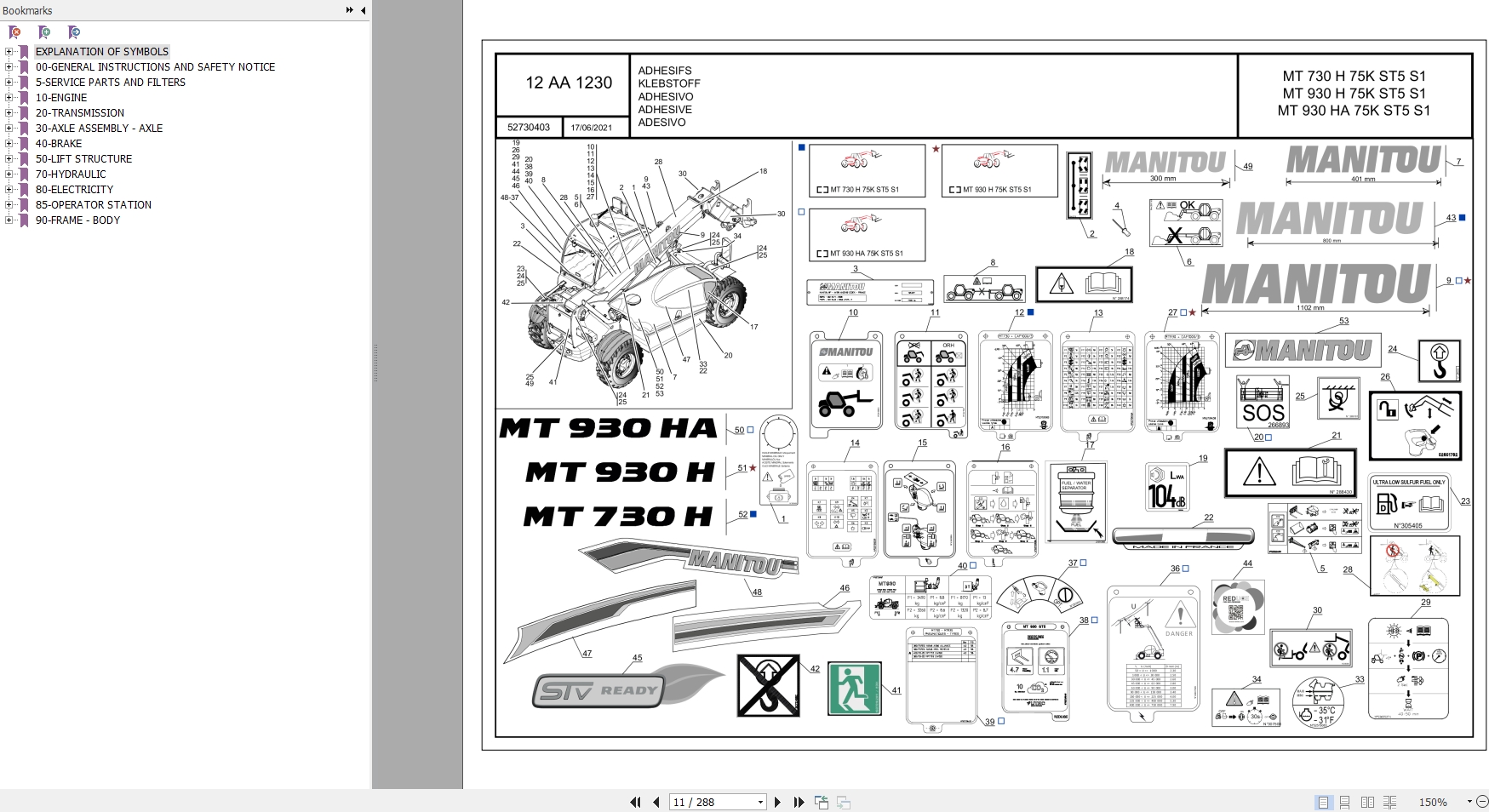Go to the next page
1489x812 pixels.
pos(777,802)
